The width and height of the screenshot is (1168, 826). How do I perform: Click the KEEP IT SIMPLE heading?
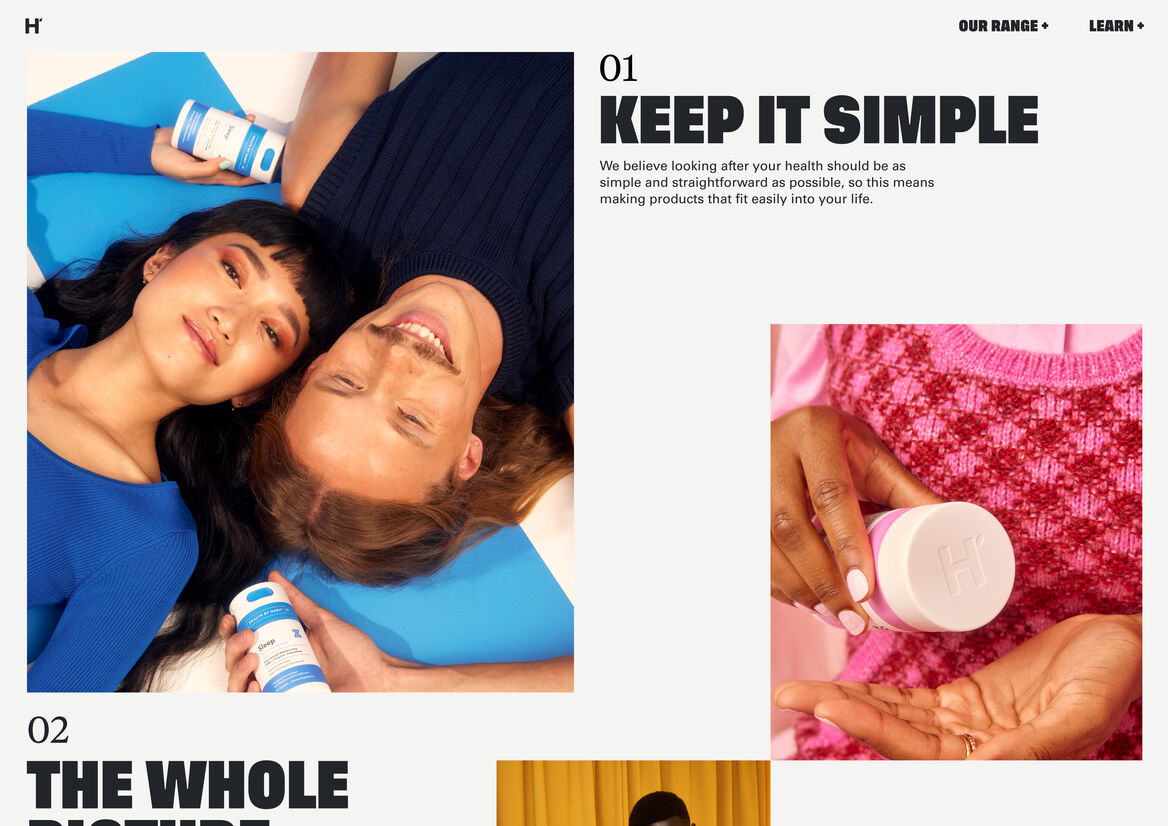tap(819, 119)
